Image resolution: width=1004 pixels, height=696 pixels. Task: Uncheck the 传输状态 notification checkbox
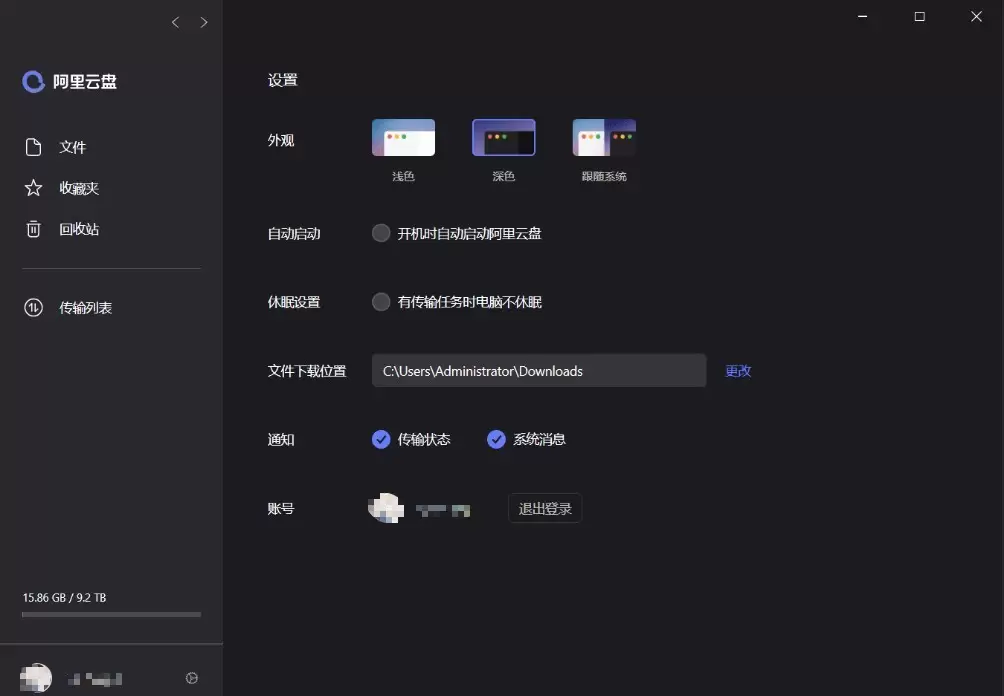pyautogui.click(x=381, y=439)
